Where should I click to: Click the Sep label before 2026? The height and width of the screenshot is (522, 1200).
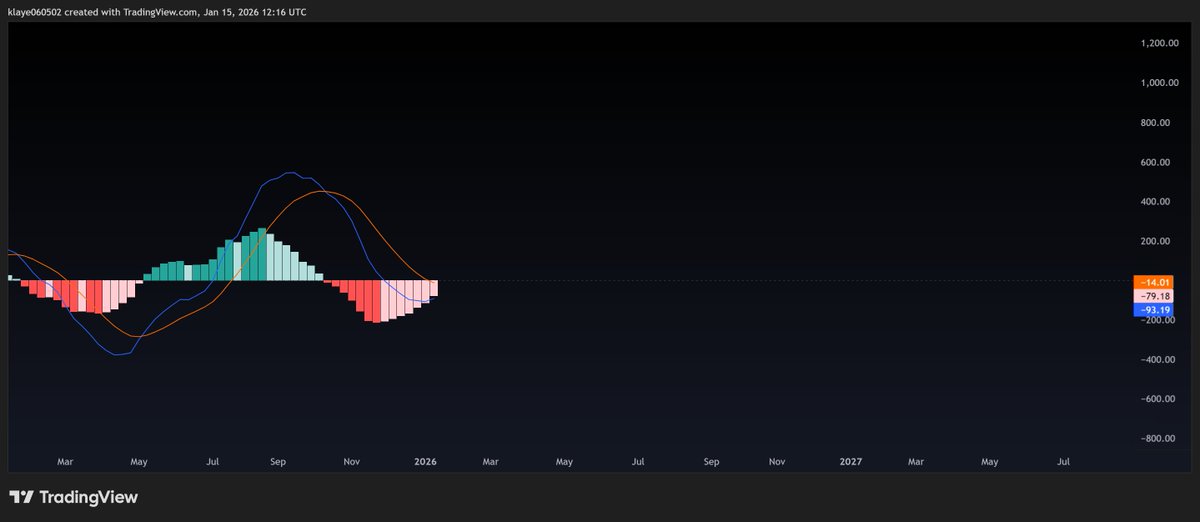[x=279, y=462]
